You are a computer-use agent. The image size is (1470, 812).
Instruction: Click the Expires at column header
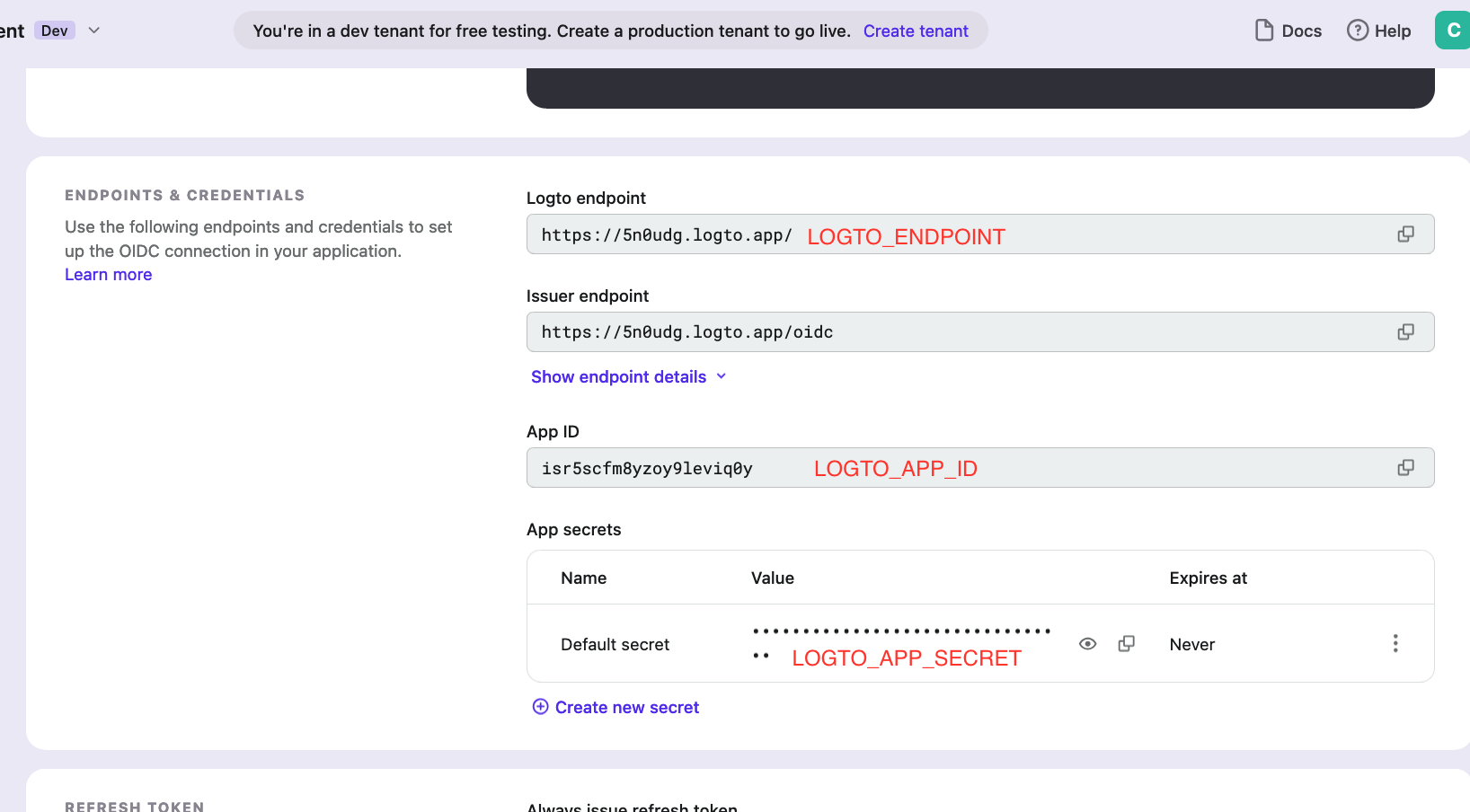(x=1208, y=578)
